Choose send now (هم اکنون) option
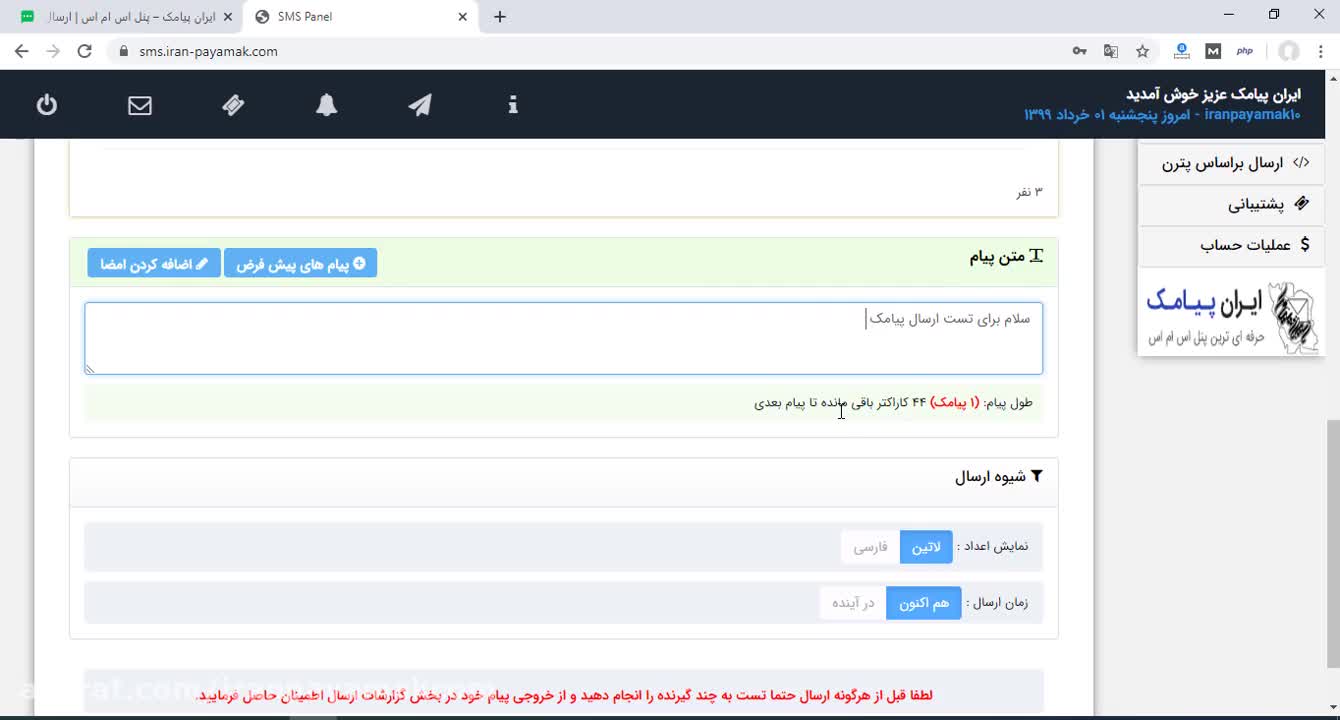Image resolution: width=1340 pixels, height=720 pixels. [923, 603]
